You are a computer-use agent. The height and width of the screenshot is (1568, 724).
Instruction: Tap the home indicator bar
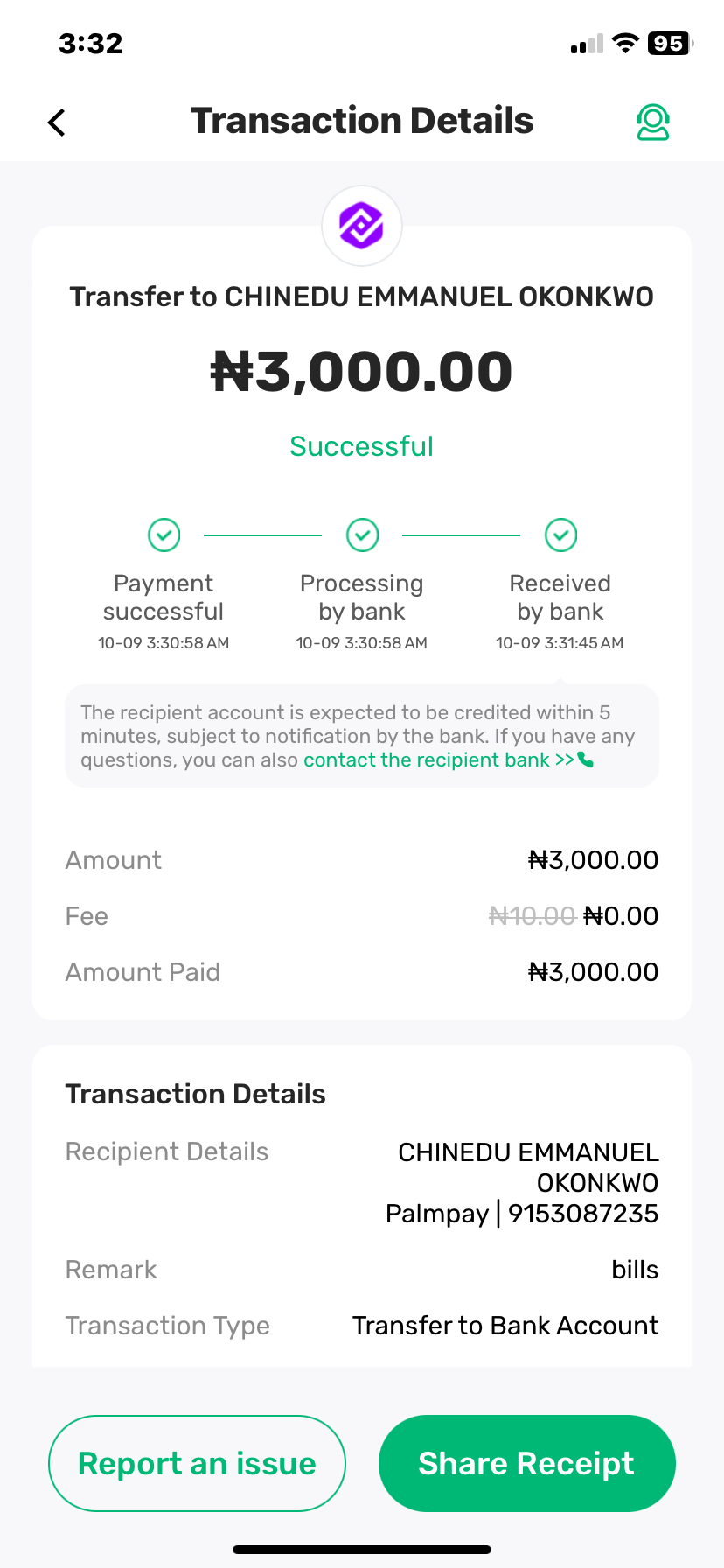pyautogui.click(x=362, y=1550)
